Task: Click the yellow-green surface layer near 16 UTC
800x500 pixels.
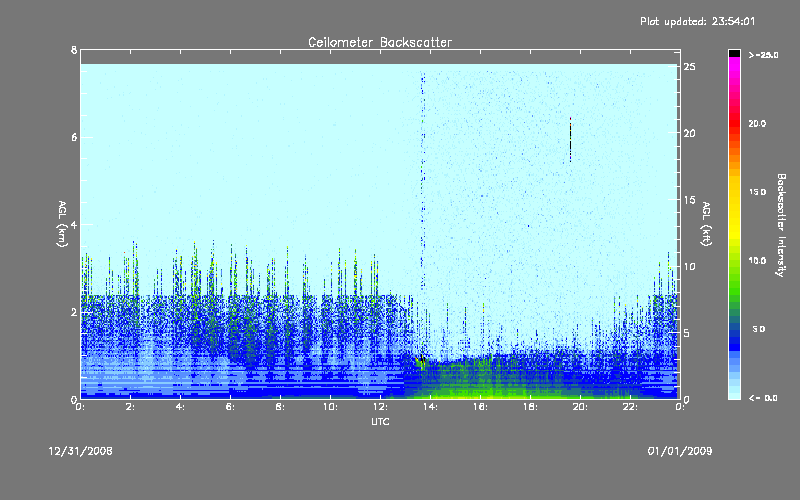Action: click(x=480, y=392)
